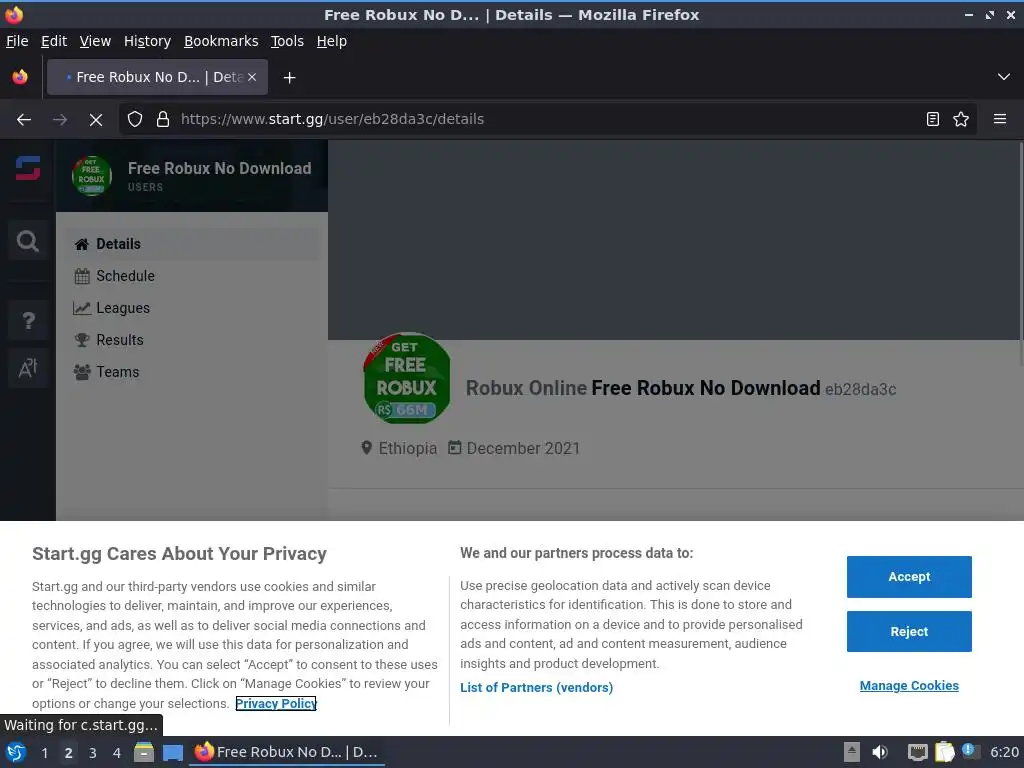This screenshot has height=768, width=1024.
Task: Select the Free Robux No D... browser tab
Action: [x=157, y=77]
